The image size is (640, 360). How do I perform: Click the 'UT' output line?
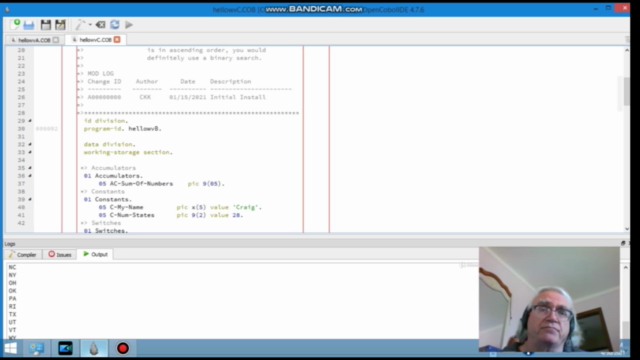pyautogui.click(x=12, y=322)
